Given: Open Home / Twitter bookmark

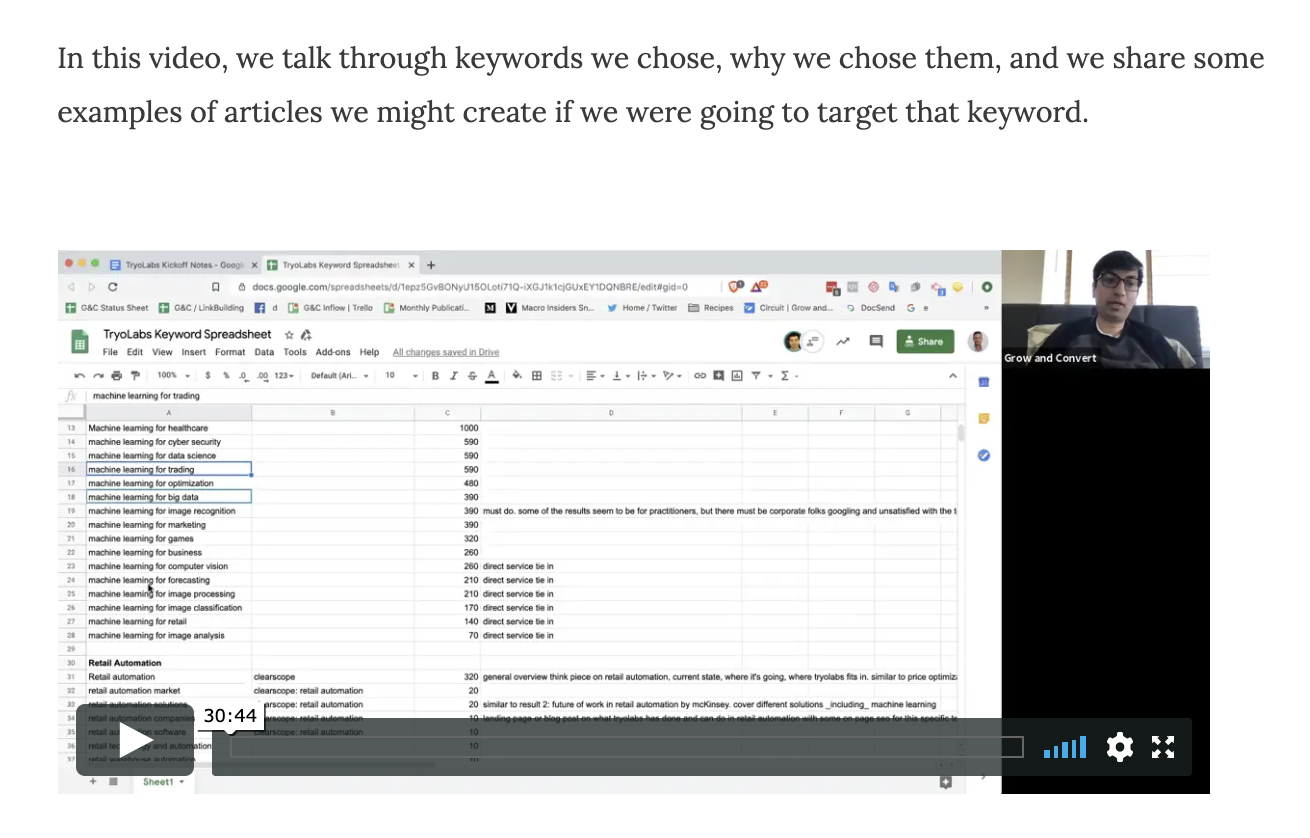Looking at the screenshot, I should pyautogui.click(x=642, y=308).
